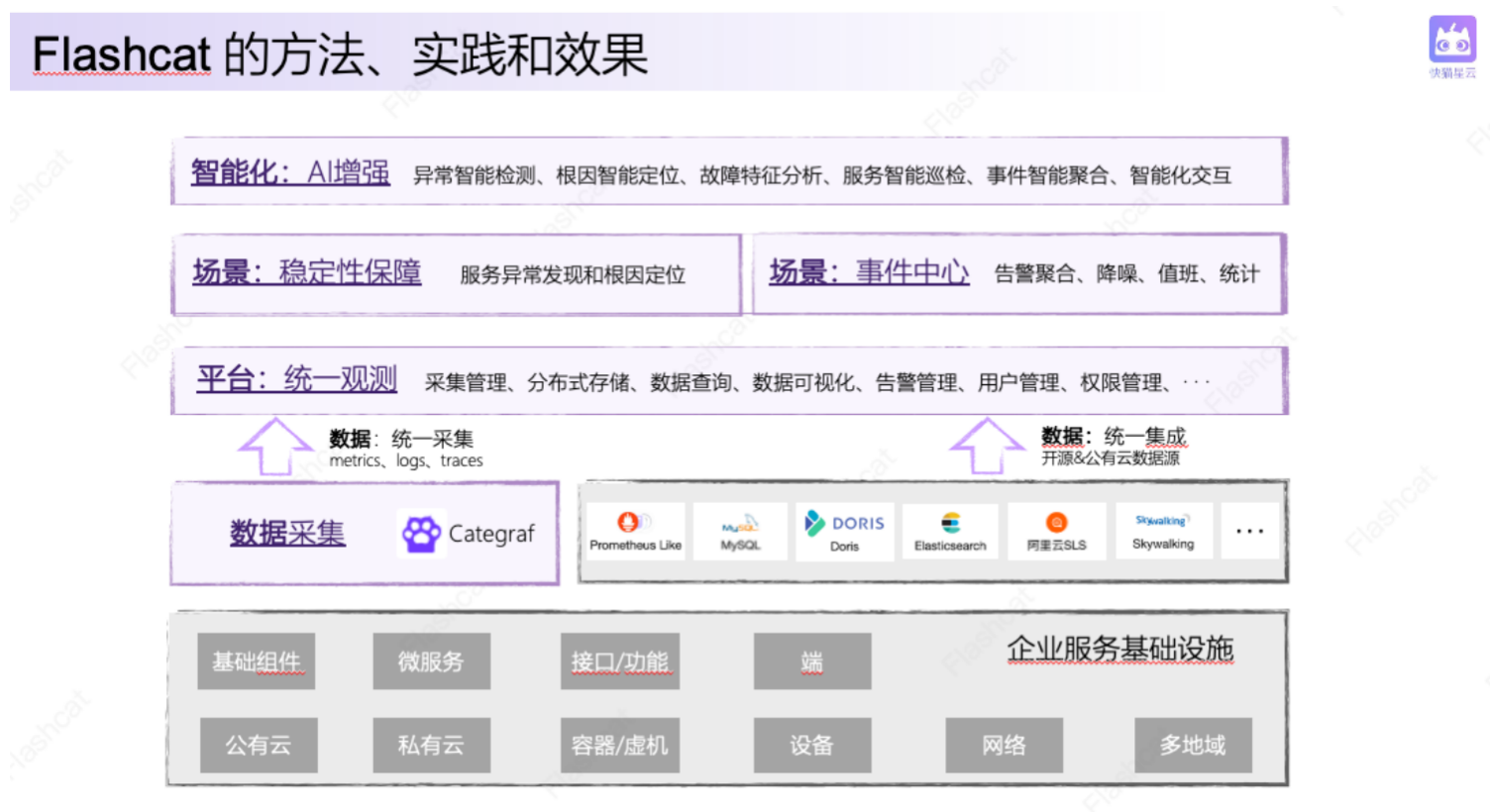Select the Elasticsearch data source tile

pos(950,532)
